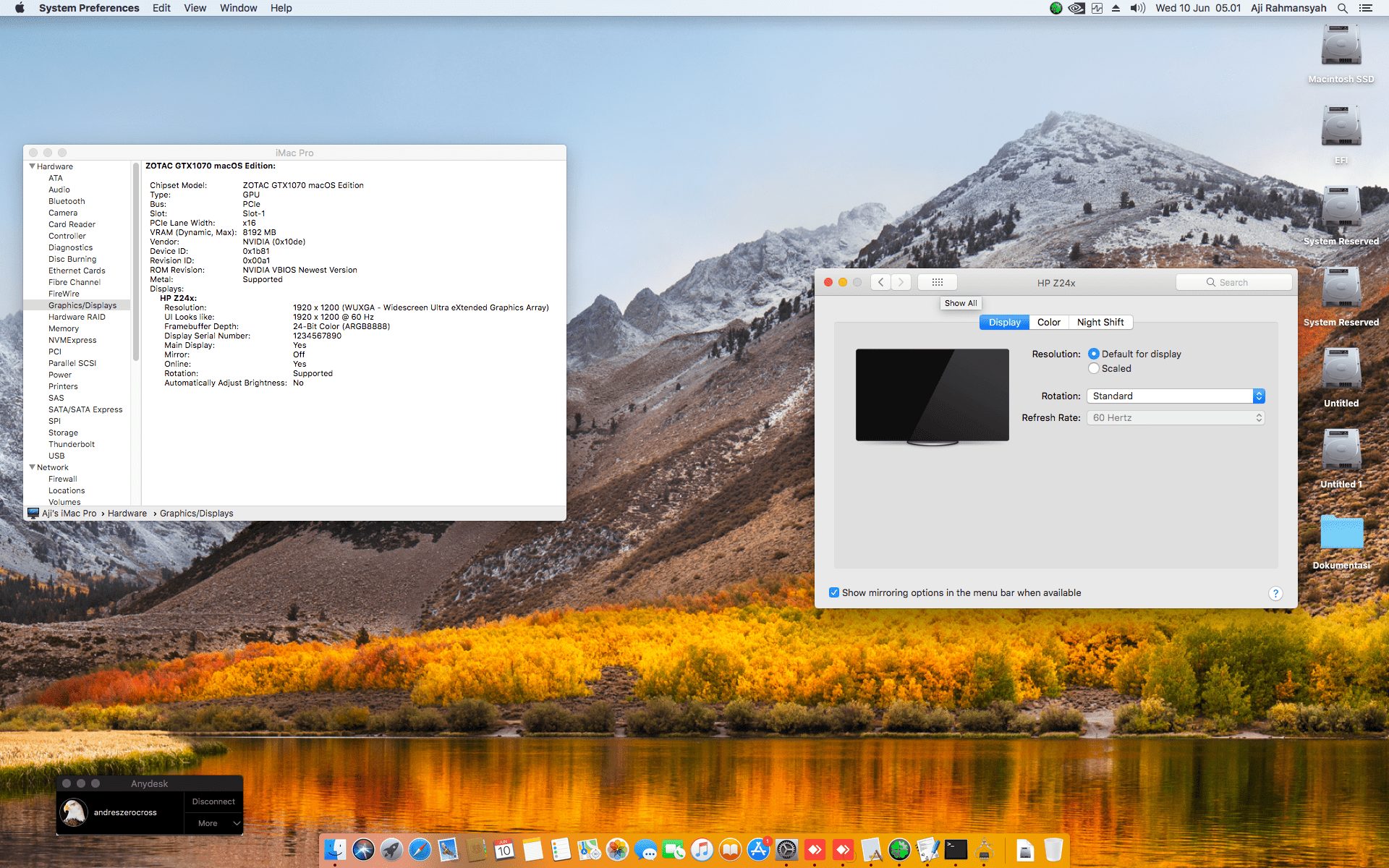Click the display preview thumbnail
Image resolution: width=1389 pixels, height=868 pixels.
click(x=933, y=397)
